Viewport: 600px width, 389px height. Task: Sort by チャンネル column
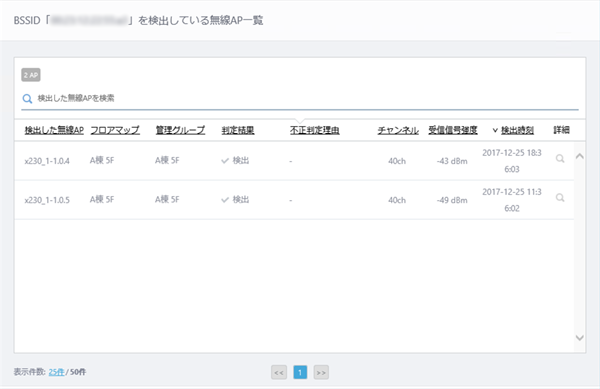pos(398,130)
